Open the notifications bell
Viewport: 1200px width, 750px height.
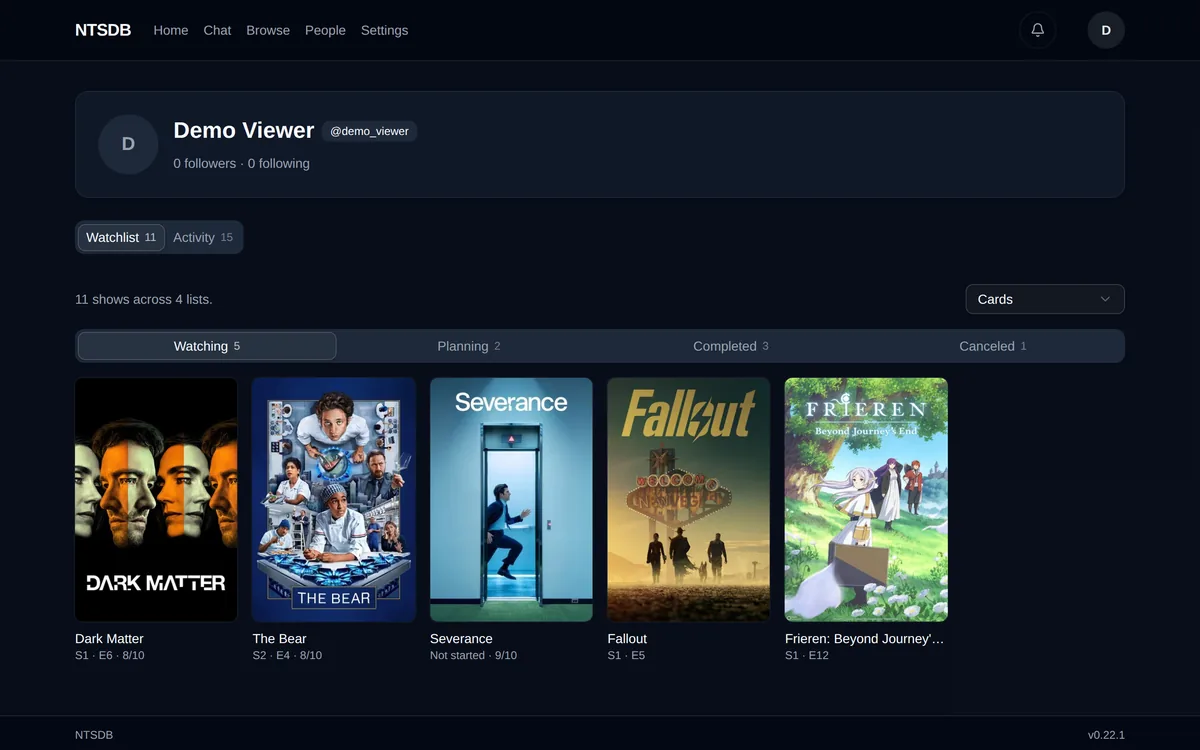(x=1037, y=30)
